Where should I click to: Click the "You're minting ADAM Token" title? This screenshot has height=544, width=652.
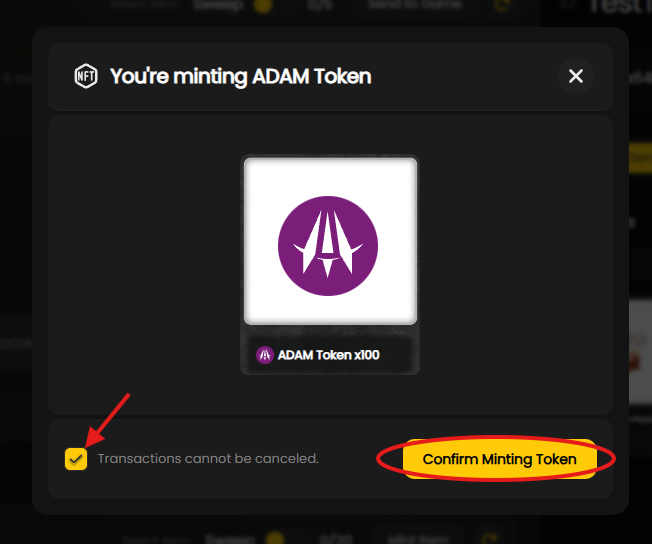tap(240, 76)
